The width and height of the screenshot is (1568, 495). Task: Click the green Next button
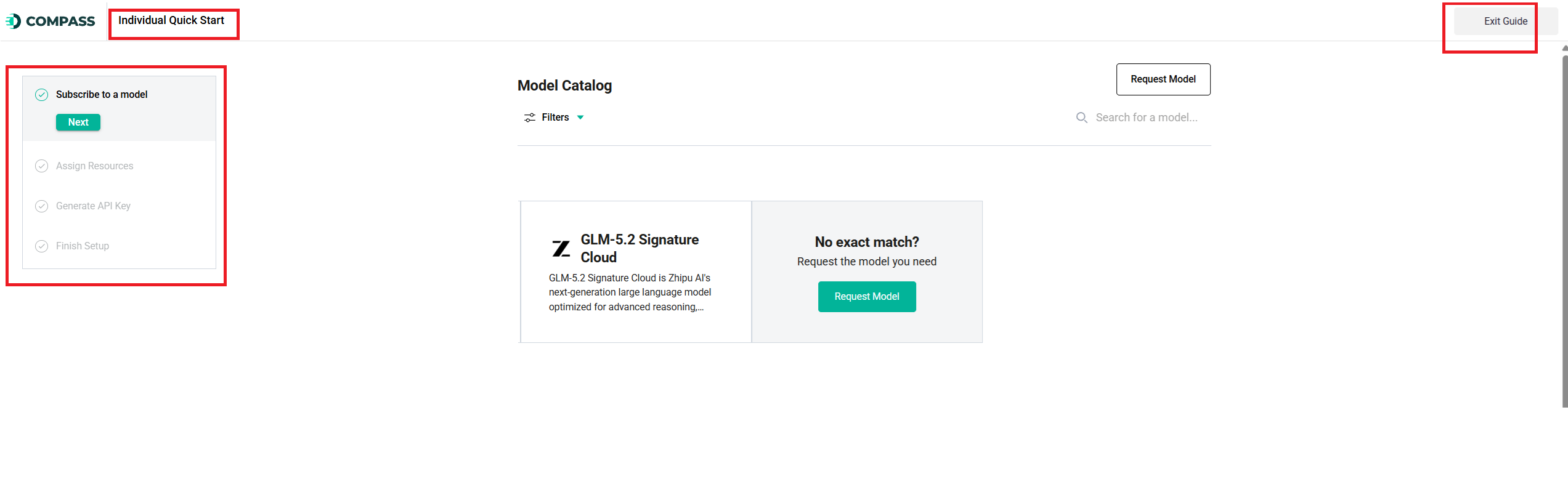tap(78, 123)
